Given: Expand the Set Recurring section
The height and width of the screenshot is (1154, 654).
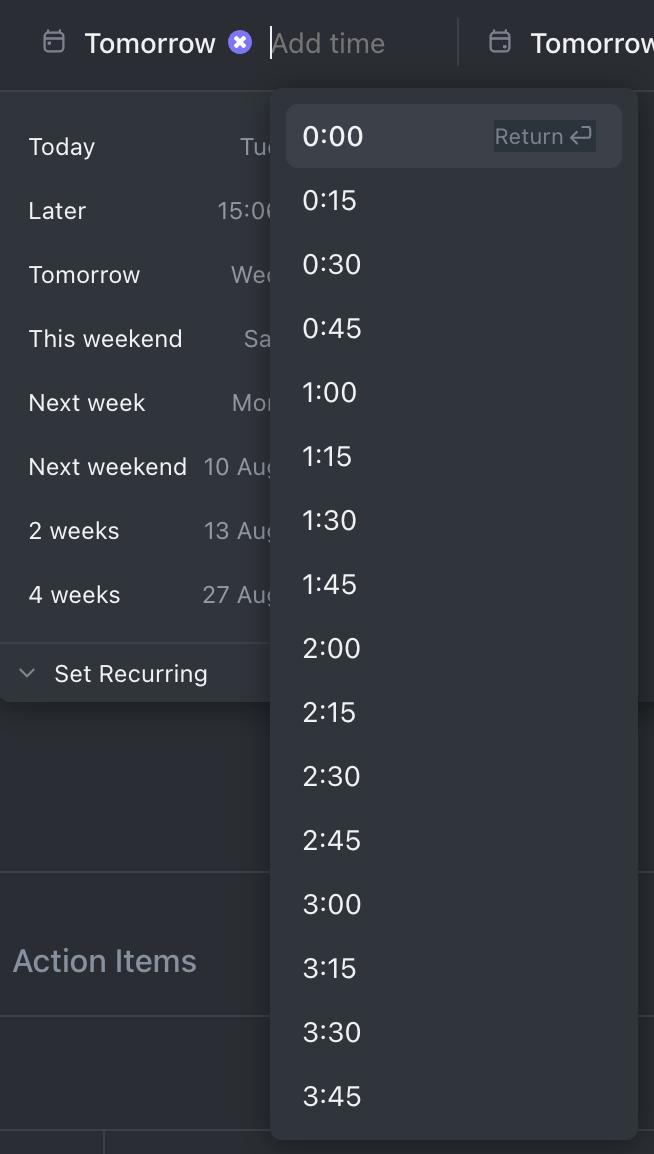Looking at the screenshot, I should click(x=27, y=674).
